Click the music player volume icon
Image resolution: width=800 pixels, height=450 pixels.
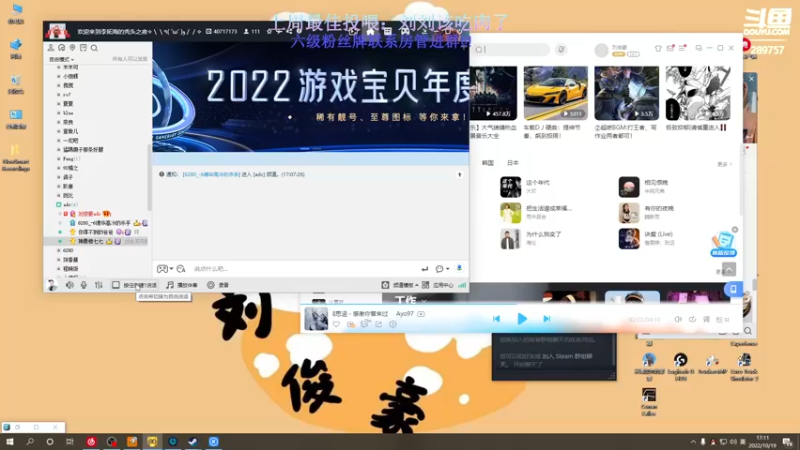pyautogui.click(x=678, y=319)
